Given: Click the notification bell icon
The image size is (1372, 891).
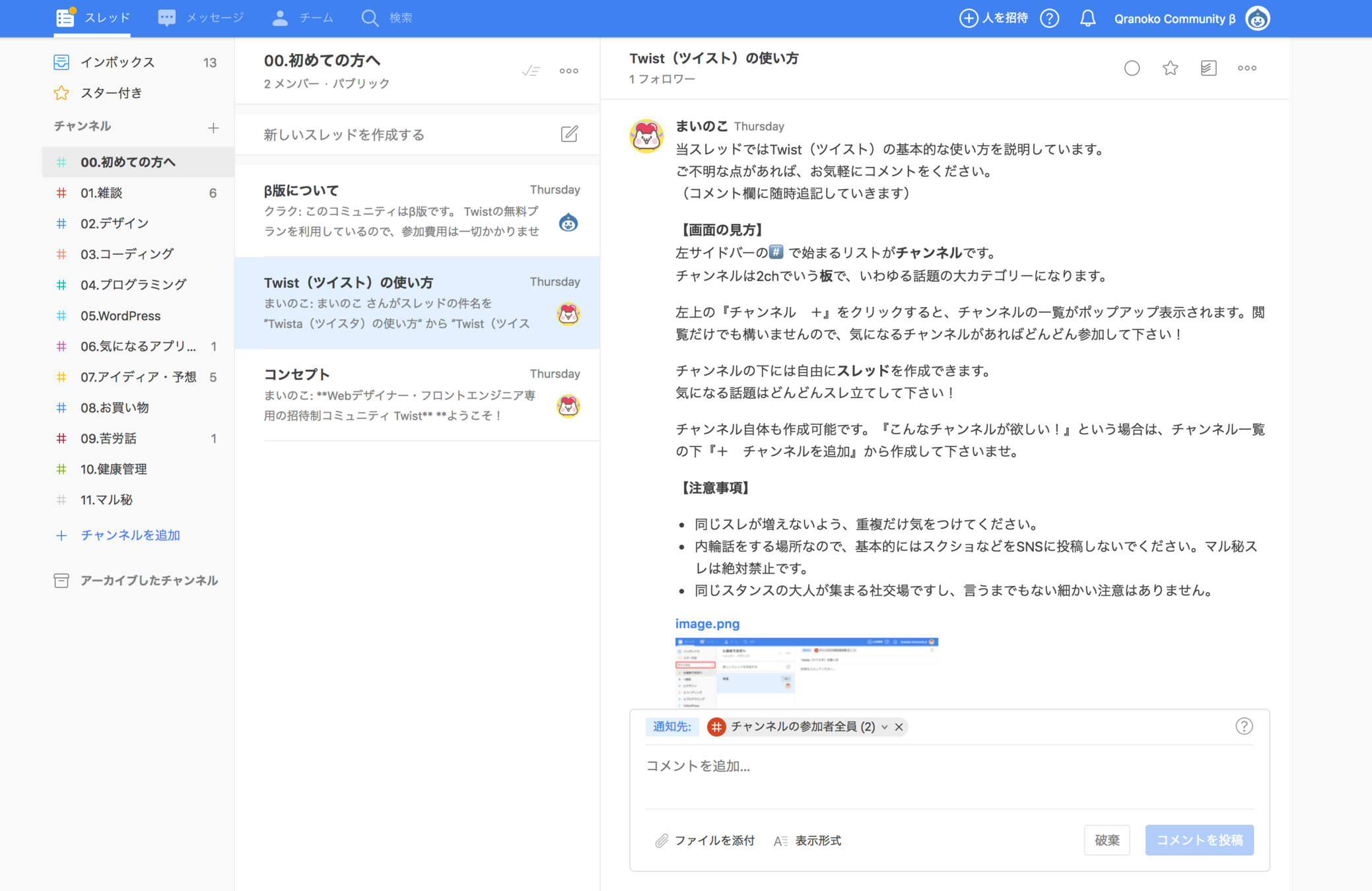Looking at the screenshot, I should [1087, 18].
